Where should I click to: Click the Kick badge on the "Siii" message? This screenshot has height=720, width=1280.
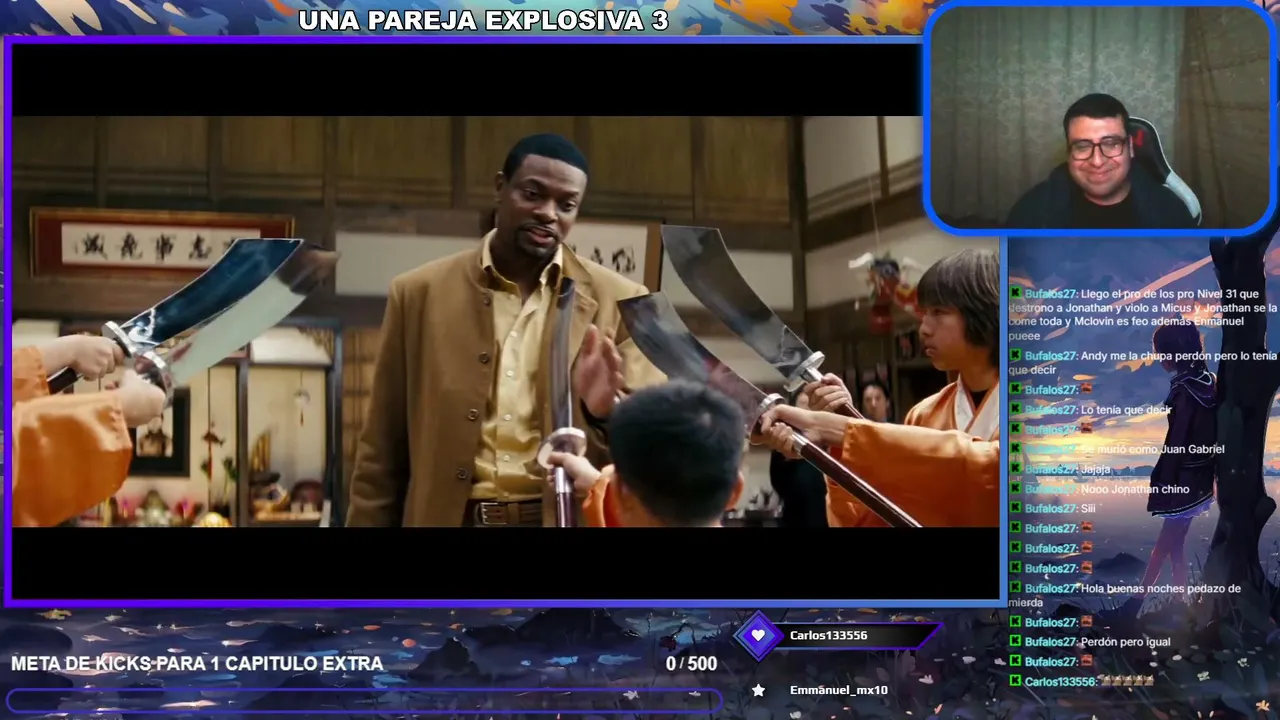1016,508
